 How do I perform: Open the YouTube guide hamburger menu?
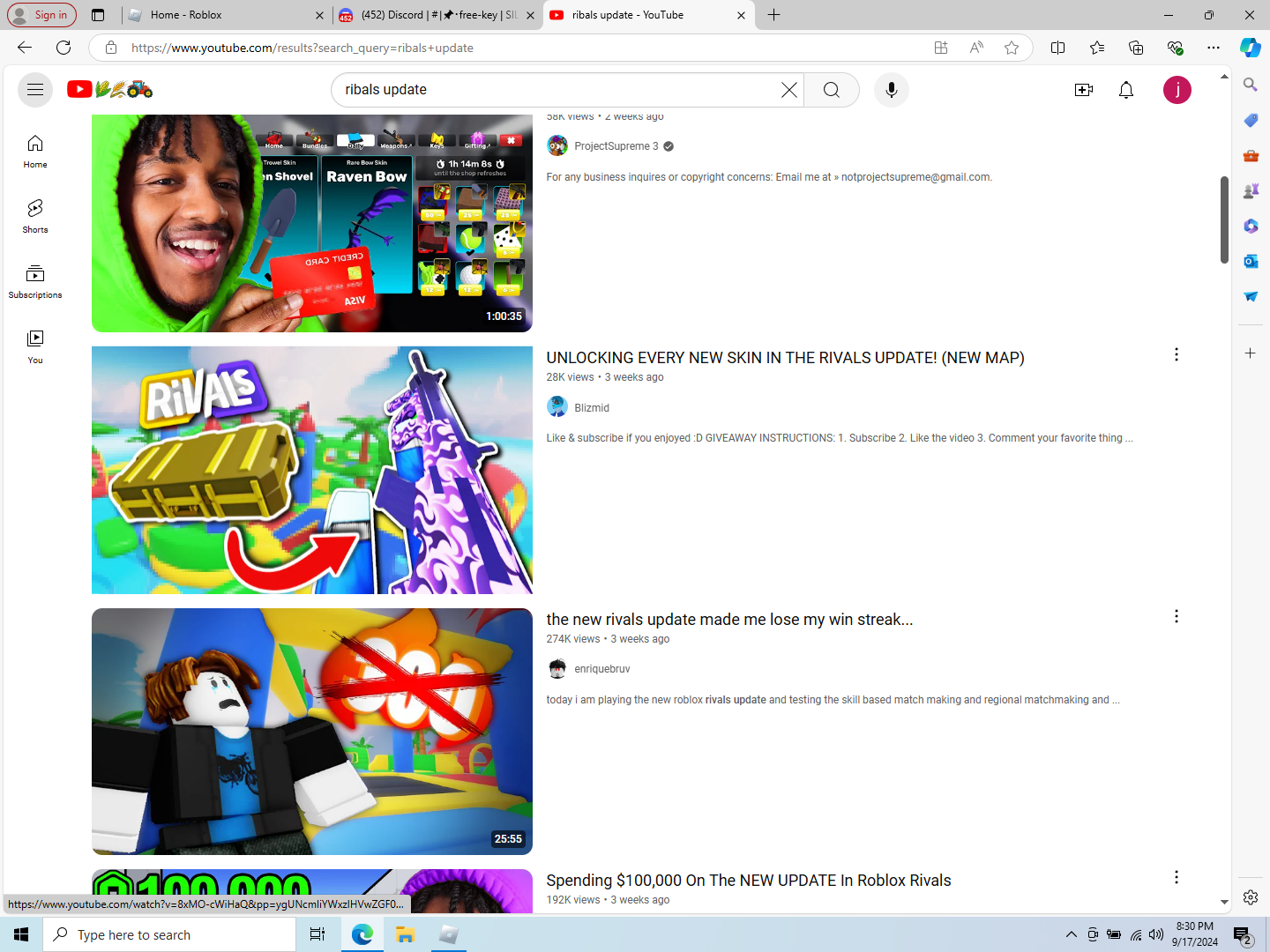point(35,90)
